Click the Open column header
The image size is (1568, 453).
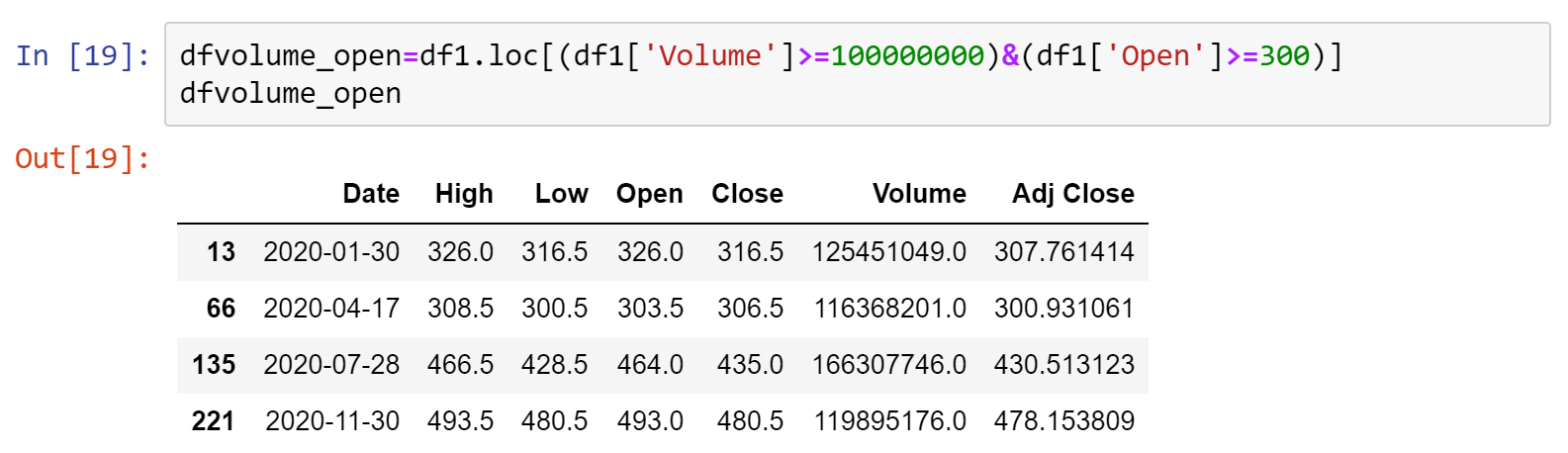[x=649, y=194]
